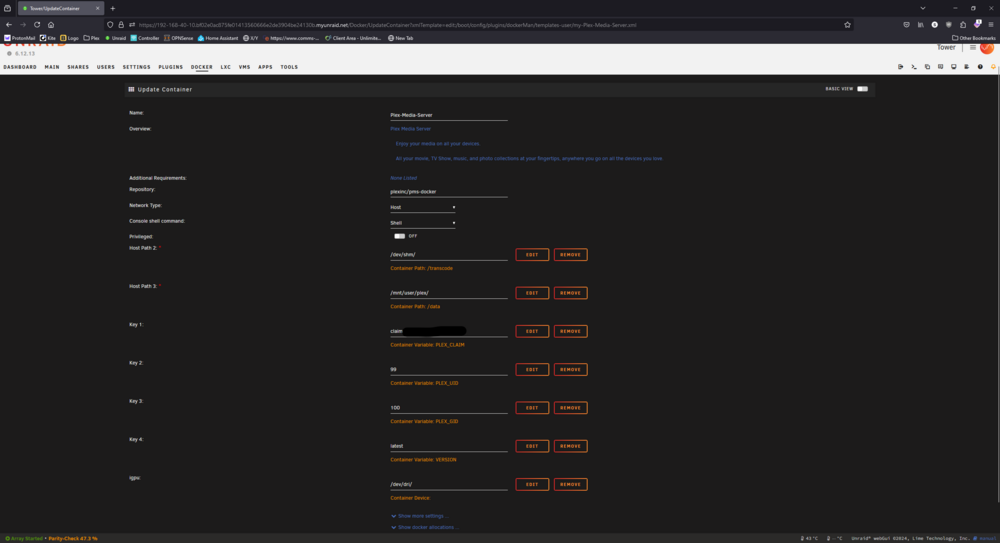This screenshot has width=1000, height=543.
Task: Go to the Dashboard menu
Action: [x=20, y=67]
